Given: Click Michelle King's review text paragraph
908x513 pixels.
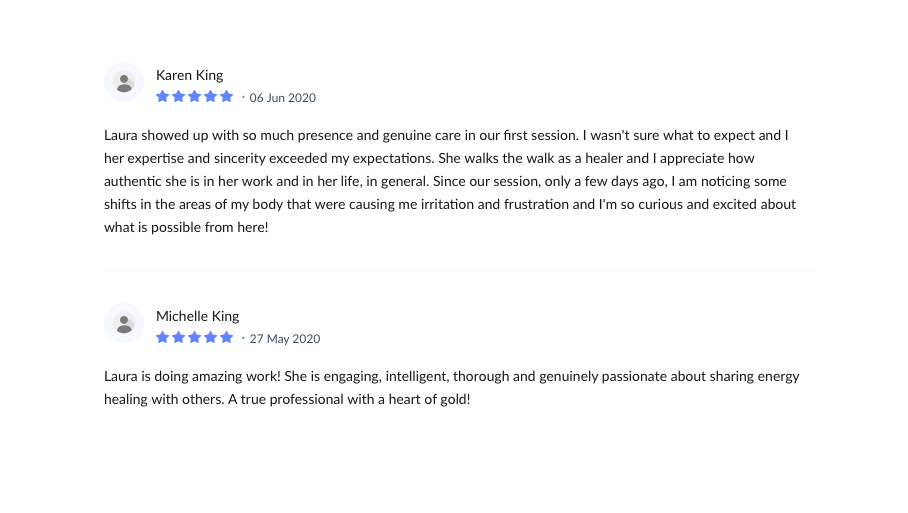Looking at the screenshot, I should [x=450, y=388].
